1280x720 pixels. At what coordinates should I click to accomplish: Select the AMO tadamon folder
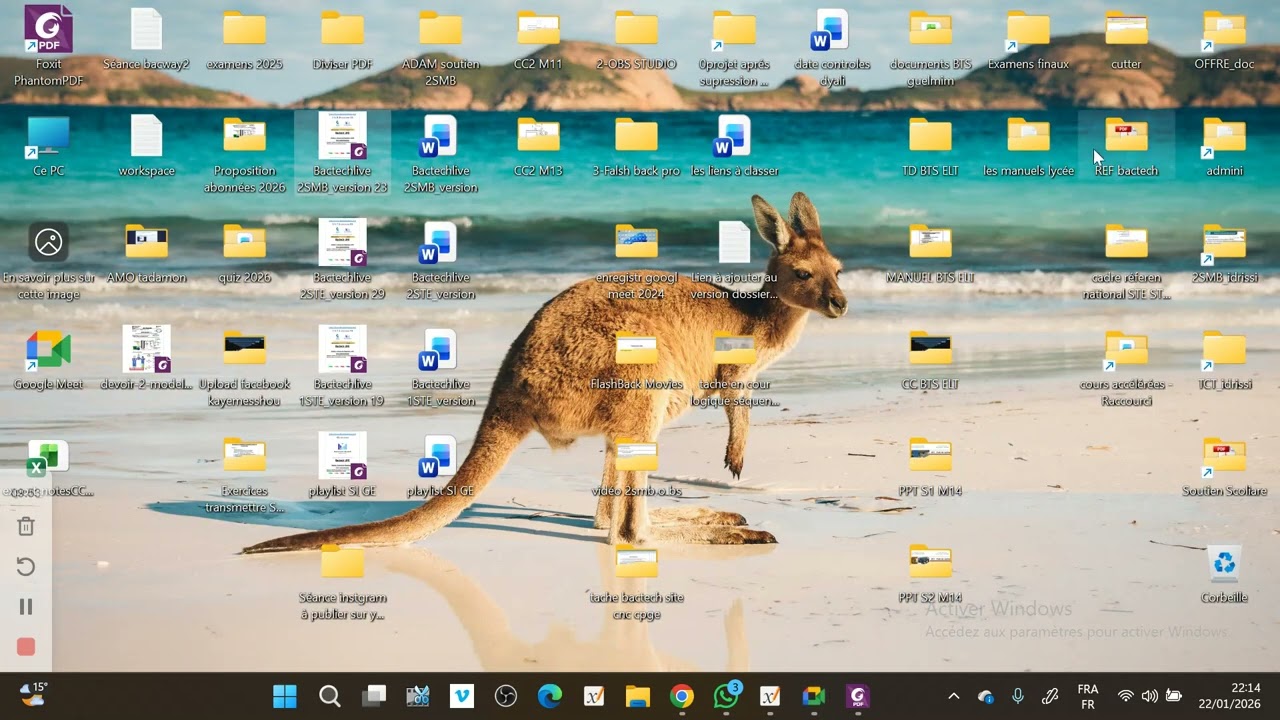coord(146,253)
